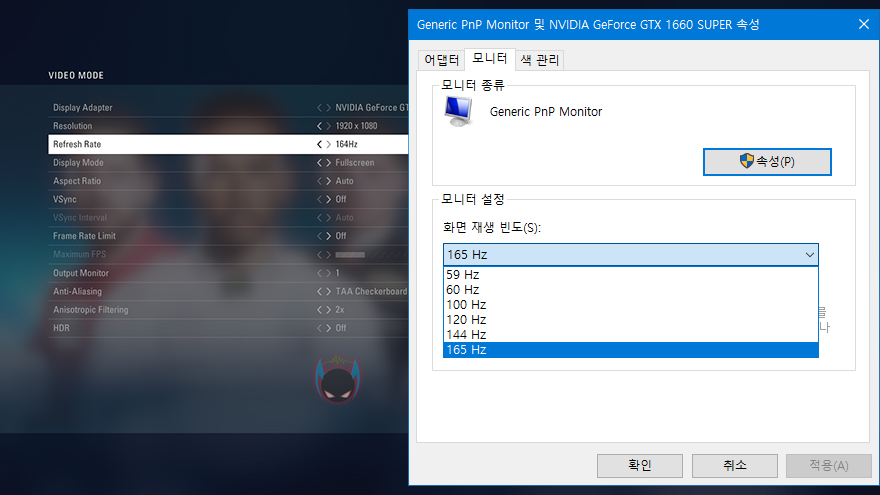Select the Frame Rate Limit label
This screenshot has width=880, height=495.
[84, 236]
